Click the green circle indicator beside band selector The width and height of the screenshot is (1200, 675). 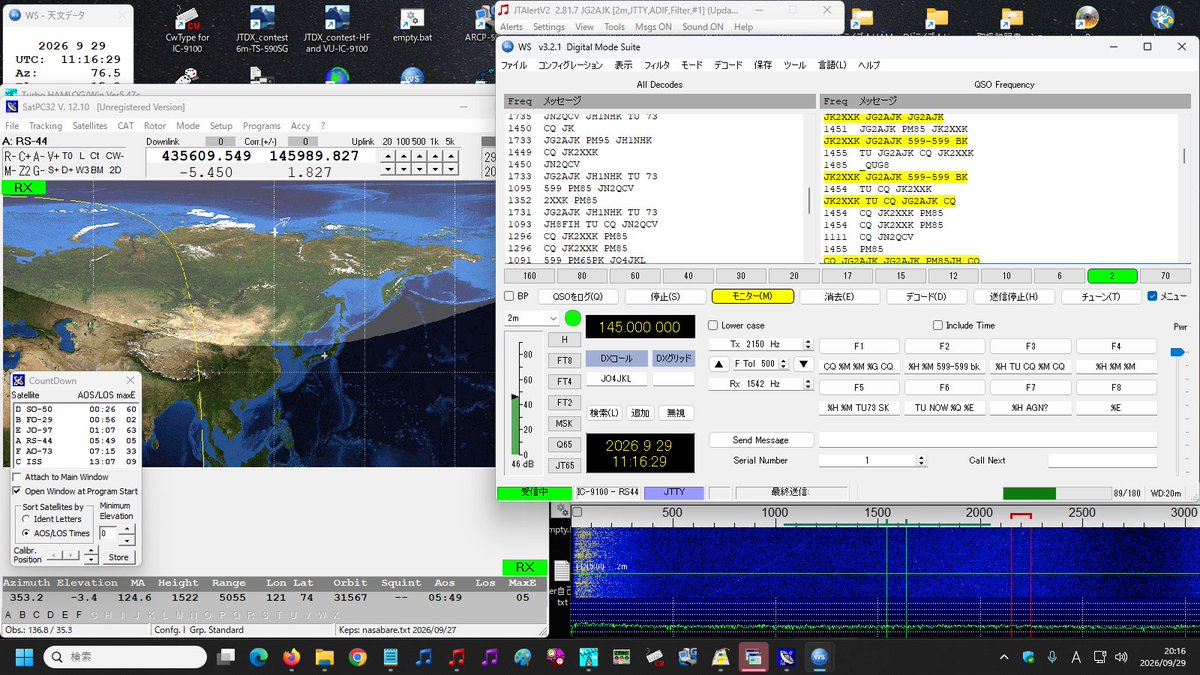click(x=573, y=318)
